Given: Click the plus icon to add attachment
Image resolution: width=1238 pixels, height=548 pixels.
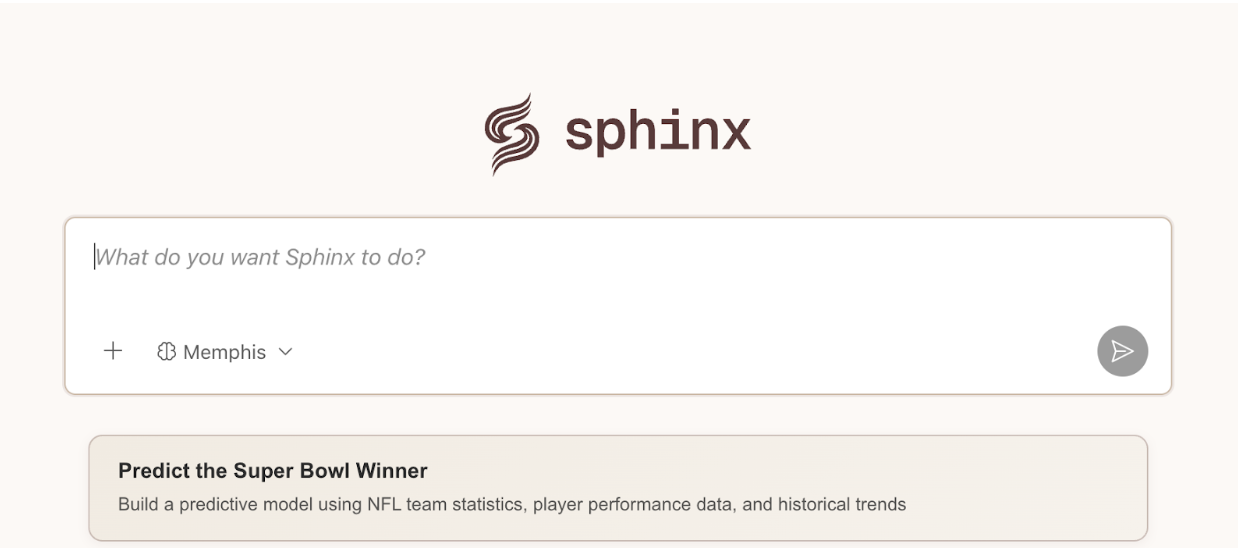Looking at the screenshot, I should (113, 351).
